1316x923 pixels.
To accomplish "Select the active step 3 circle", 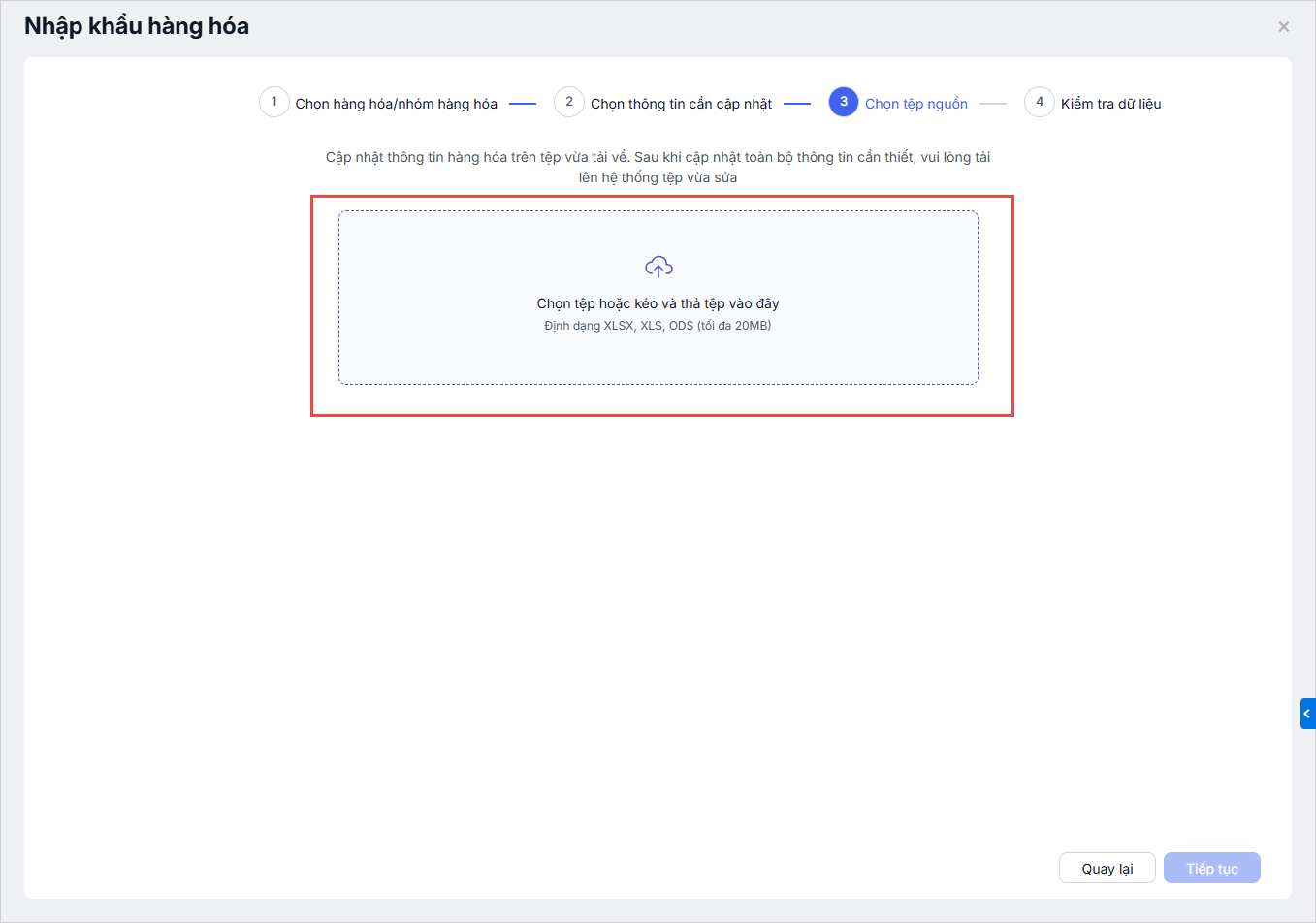I will click(844, 102).
